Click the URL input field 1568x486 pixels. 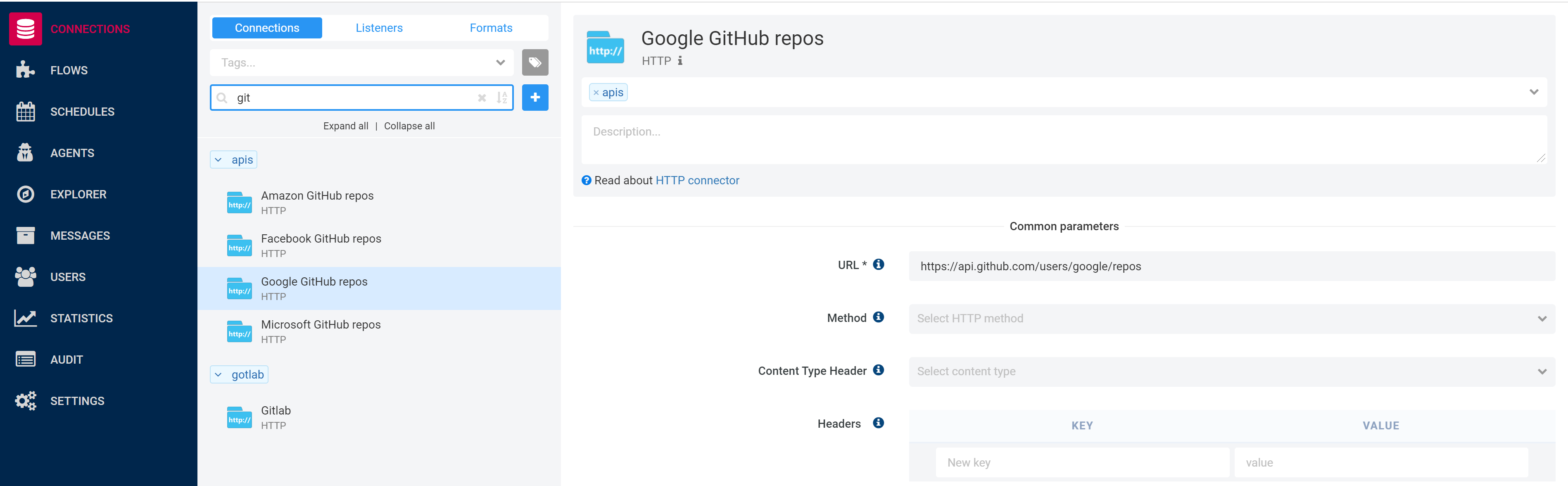1231,266
